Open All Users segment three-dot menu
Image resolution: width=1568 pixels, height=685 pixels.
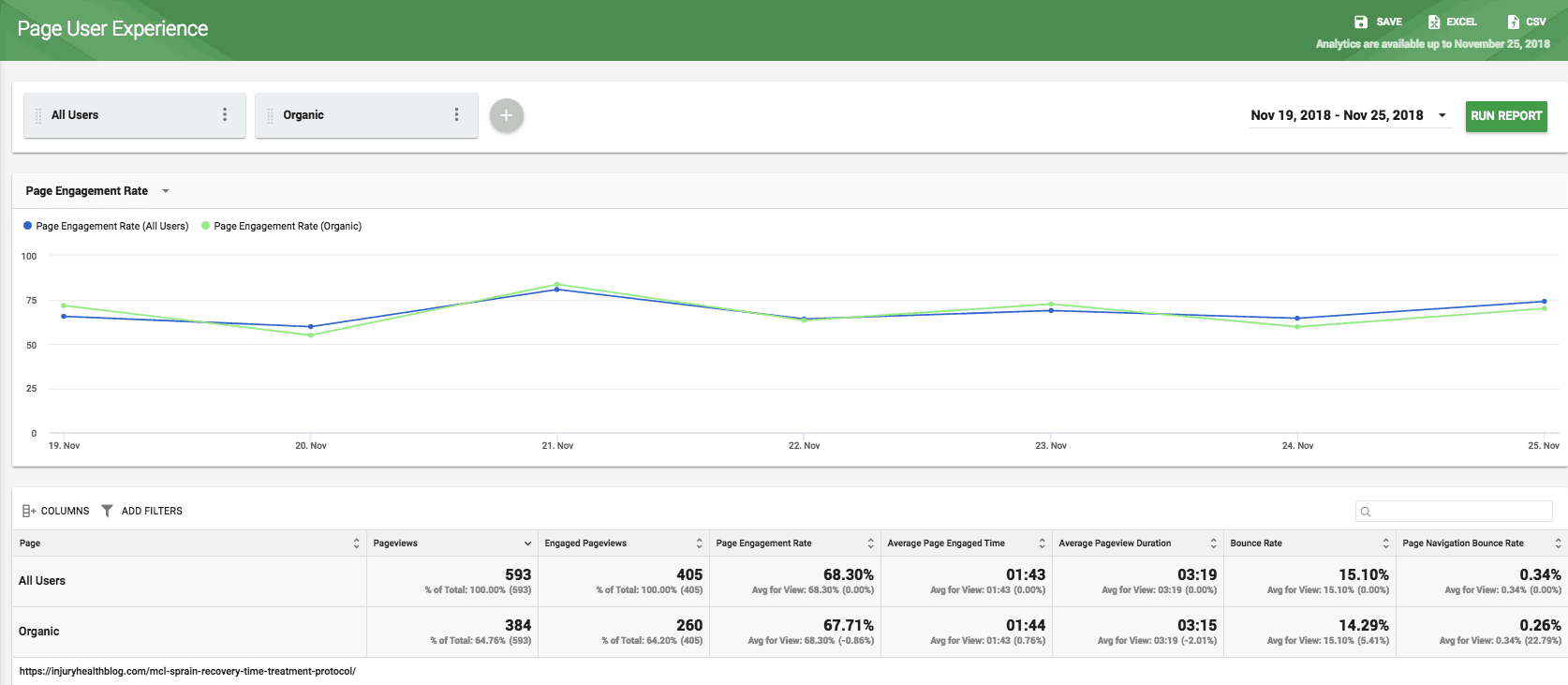click(x=225, y=114)
